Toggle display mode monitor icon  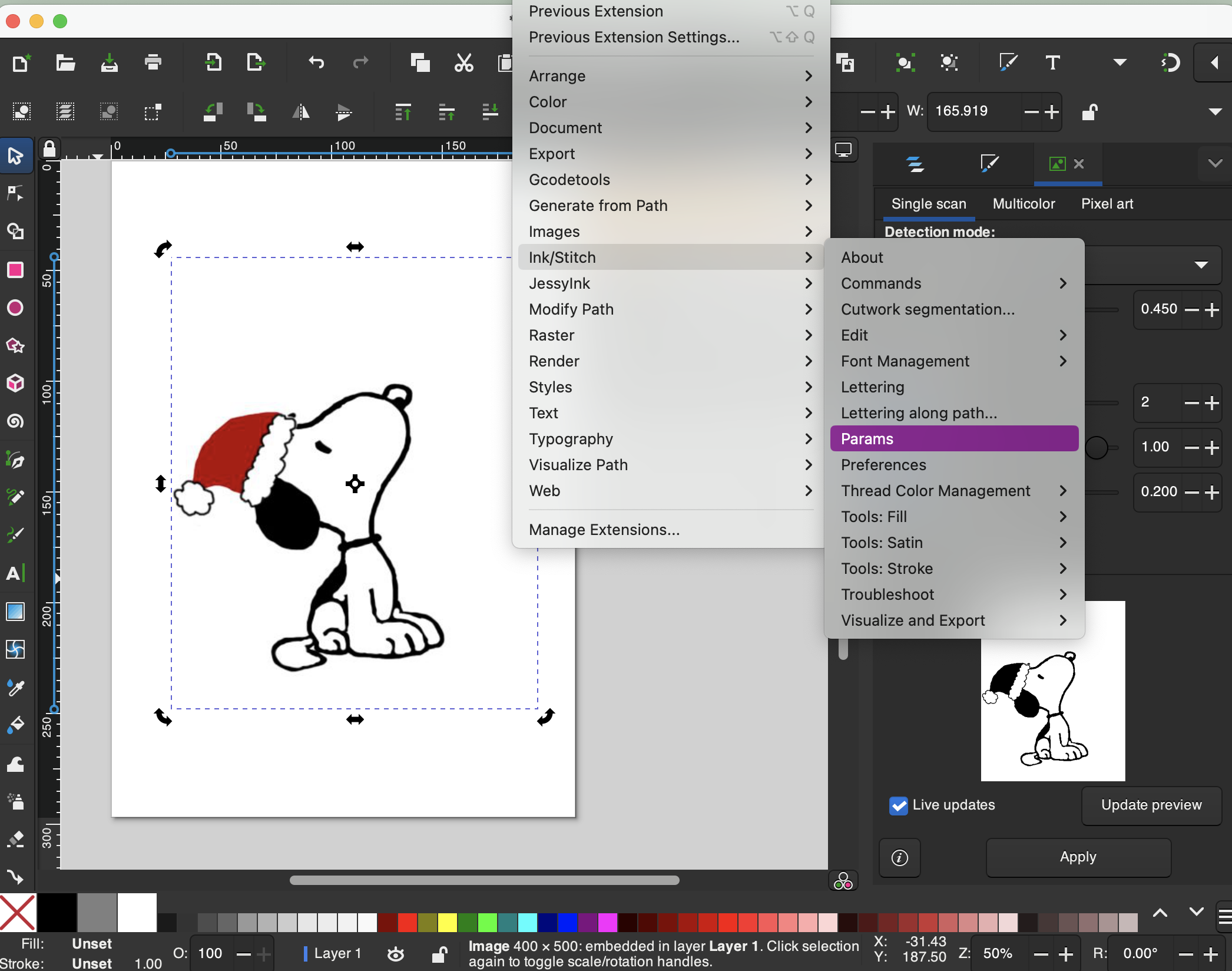843,150
